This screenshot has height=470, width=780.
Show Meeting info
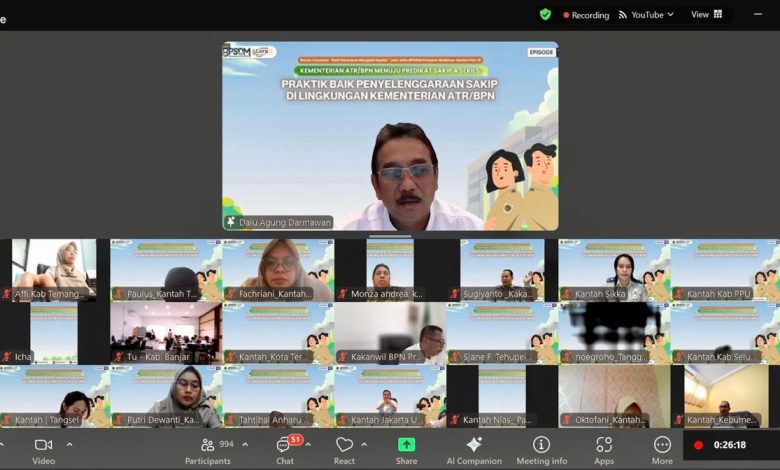[541, 449]
